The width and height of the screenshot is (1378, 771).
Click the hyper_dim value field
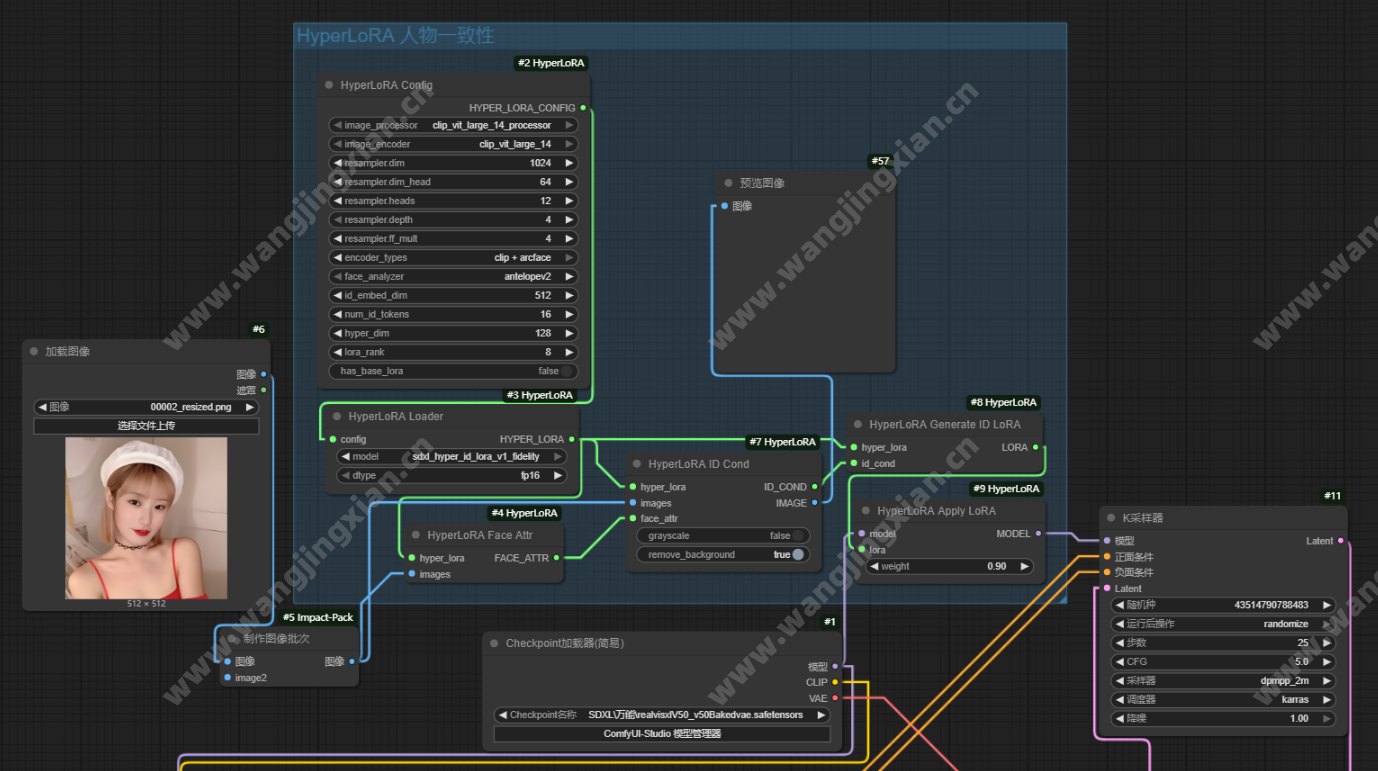coord(454,333)
